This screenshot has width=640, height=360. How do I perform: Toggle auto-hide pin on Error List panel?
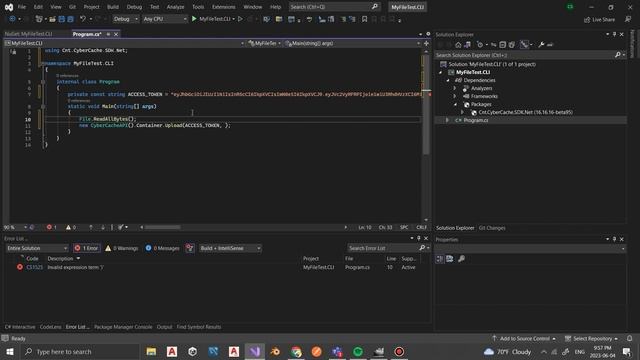(419, 238)
